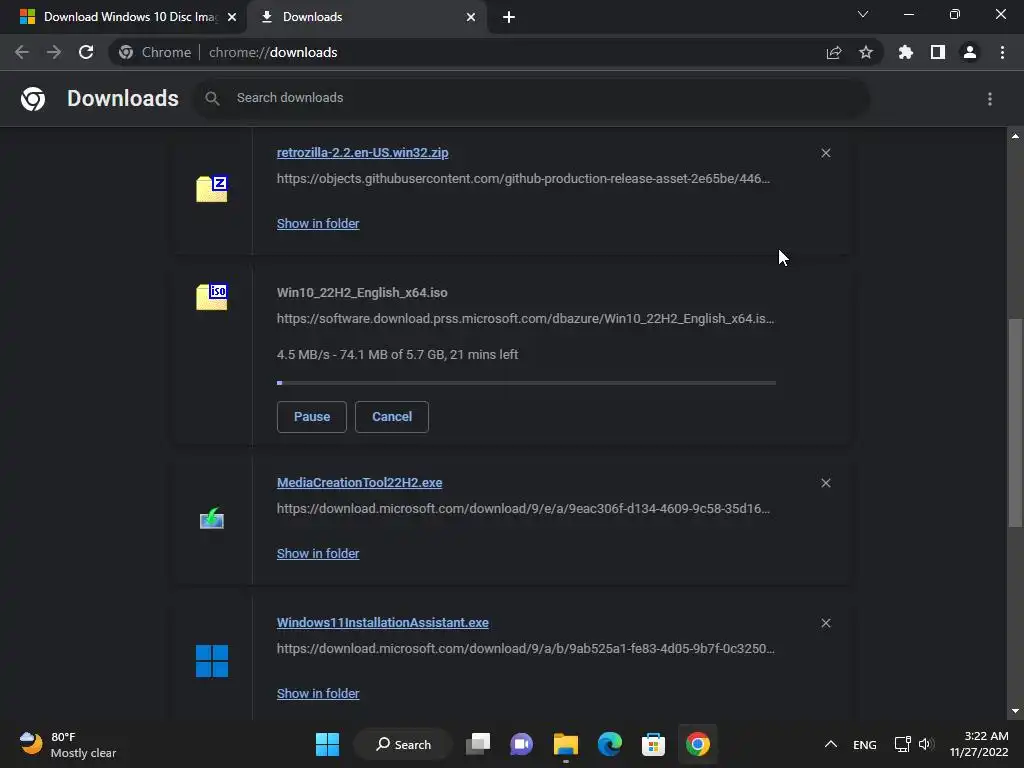Bookmark this page with the star icon
1024x768 pixels.
point(866,52)
